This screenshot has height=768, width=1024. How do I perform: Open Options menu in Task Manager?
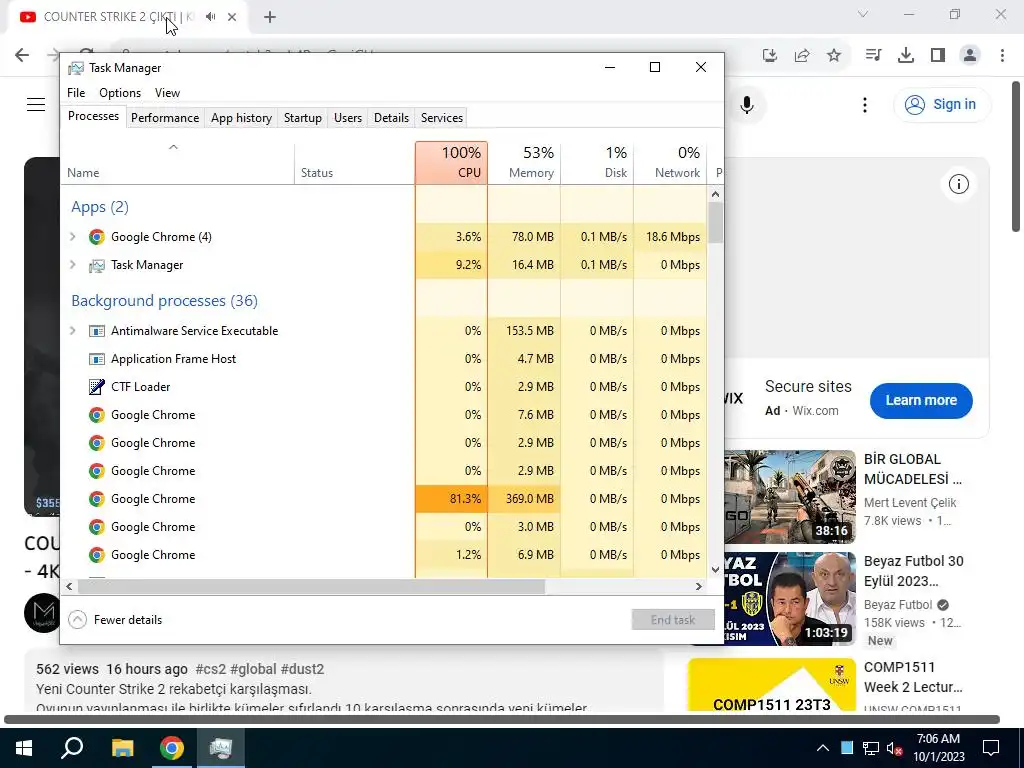[120, 93]
